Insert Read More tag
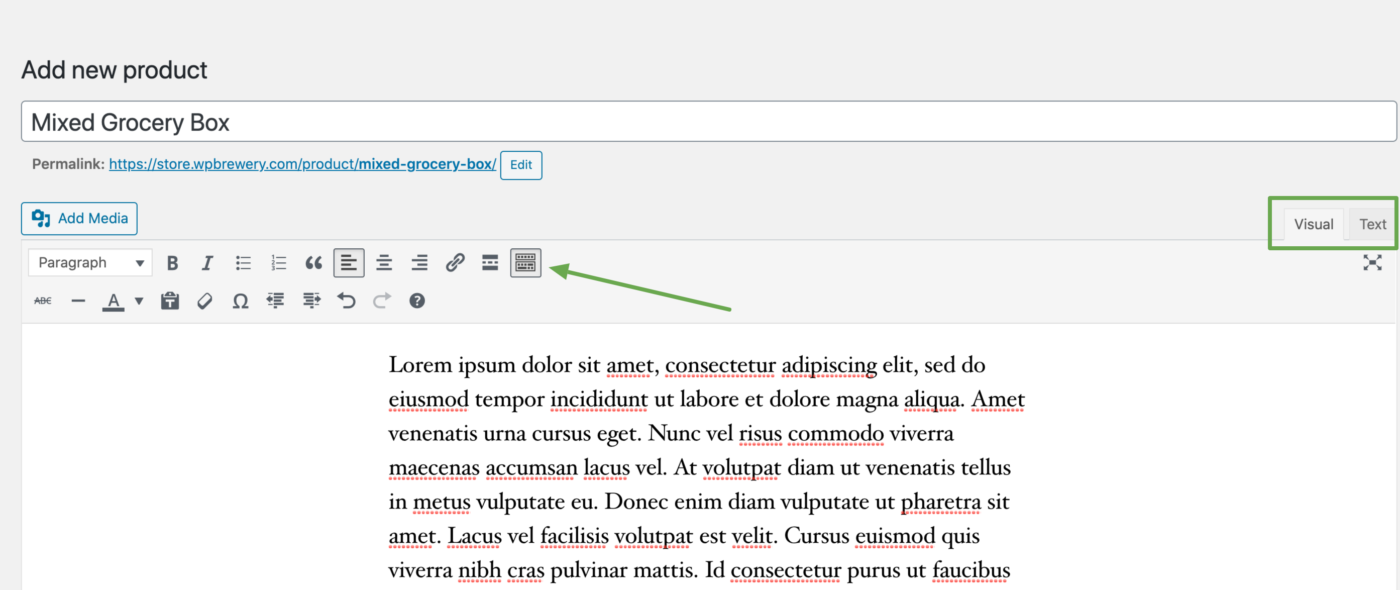 [x=490, y=263]
